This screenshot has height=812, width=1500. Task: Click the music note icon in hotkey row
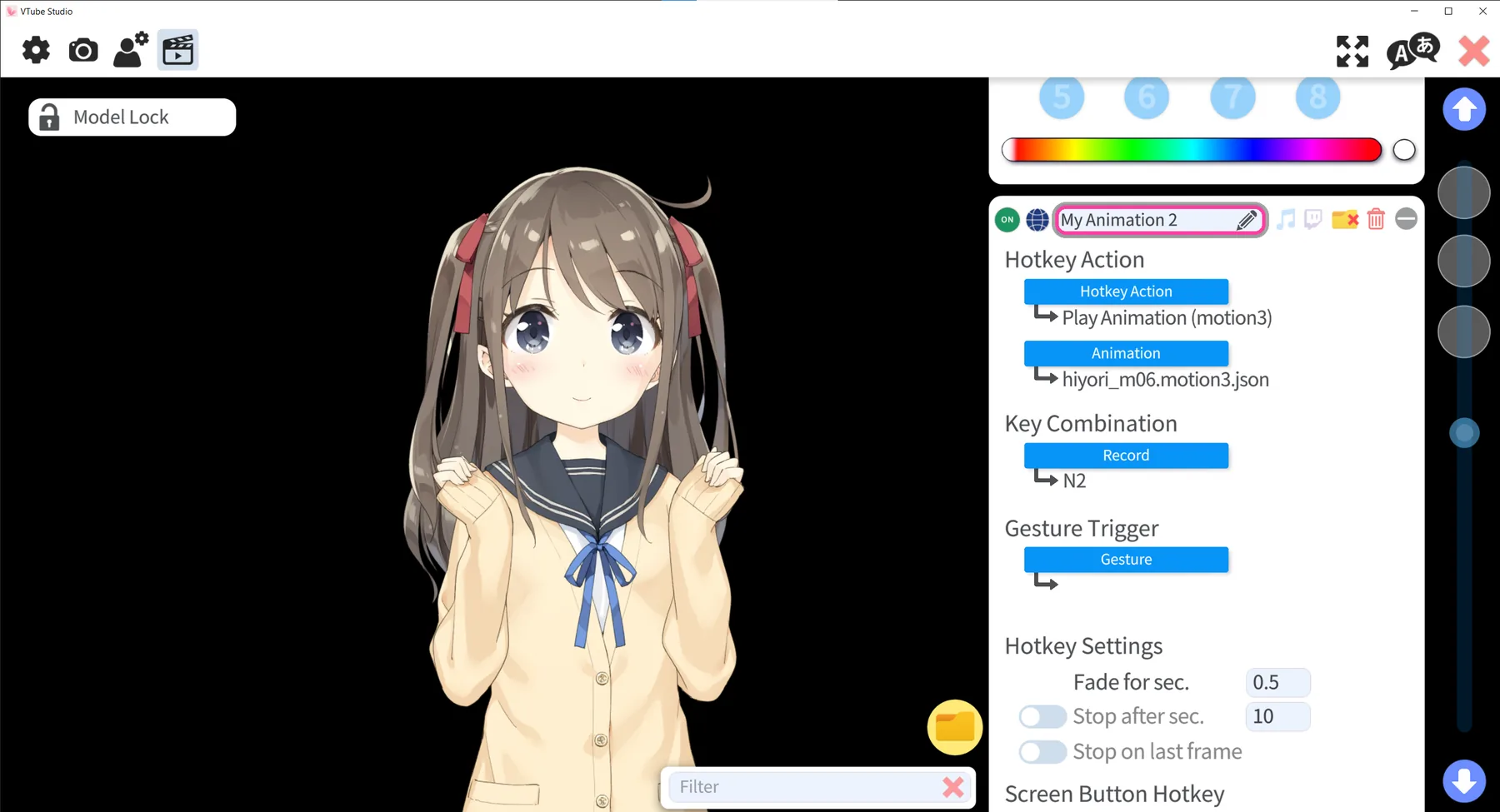1286,219
